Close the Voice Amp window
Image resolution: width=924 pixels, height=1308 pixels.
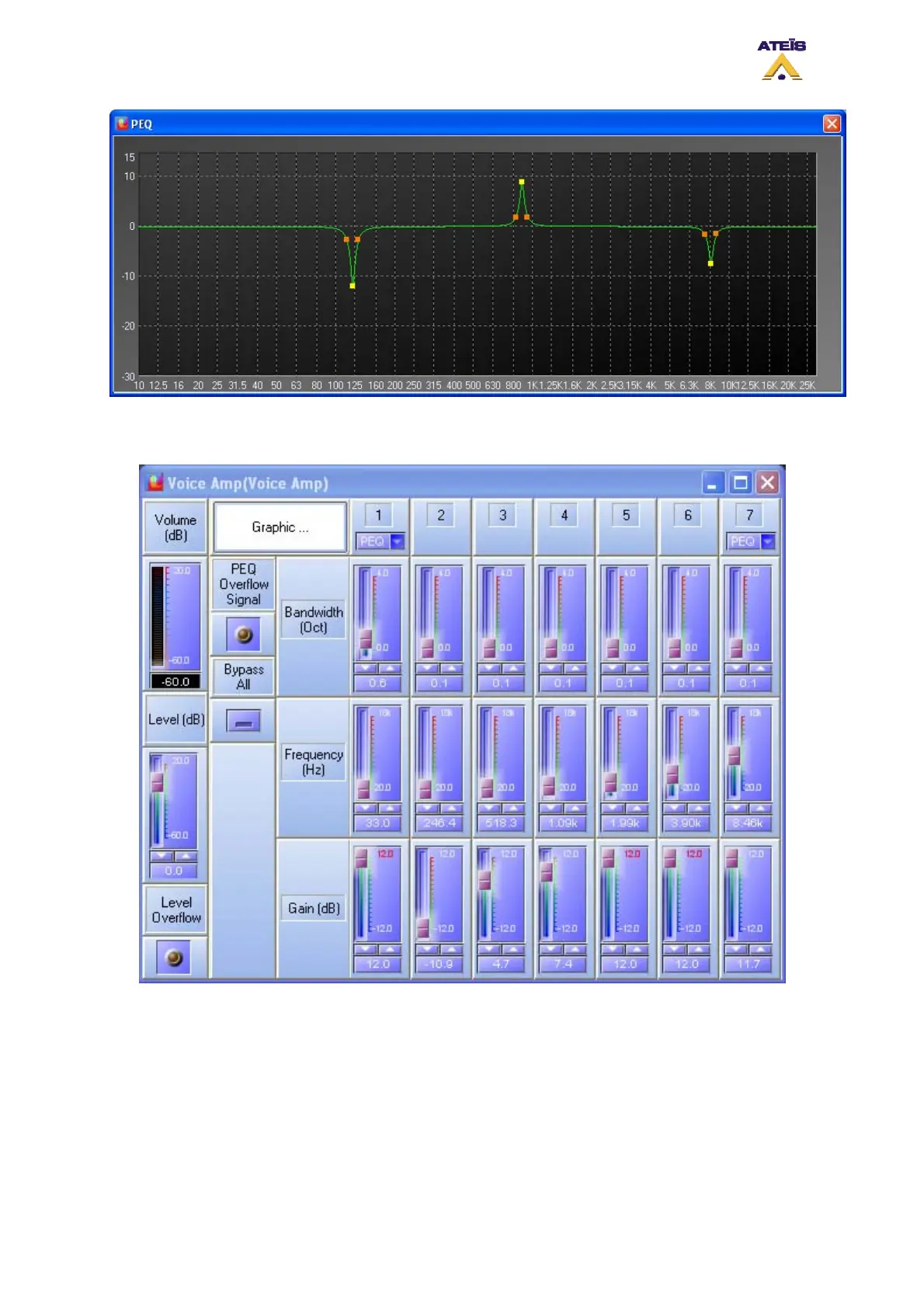[768, 483]
